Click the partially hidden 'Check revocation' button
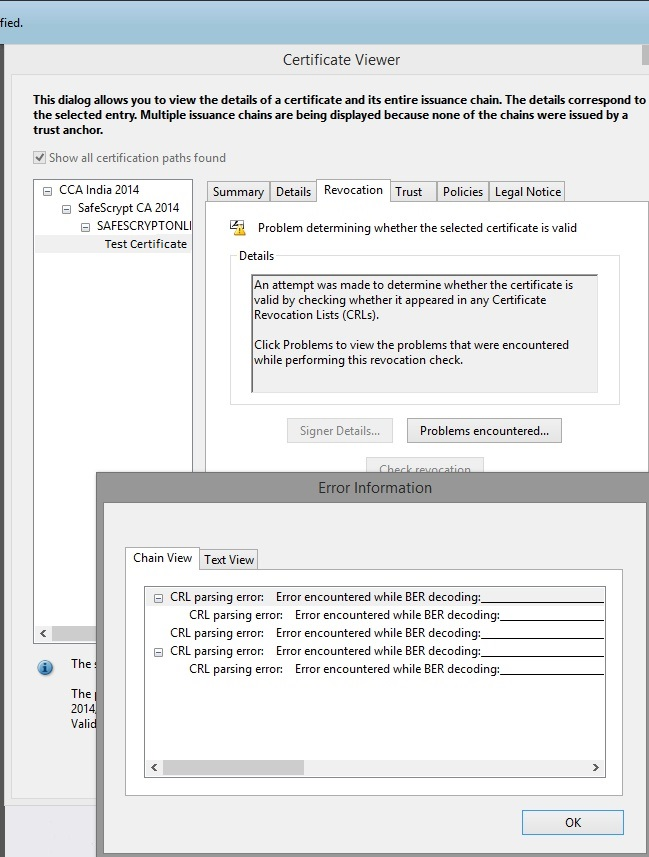The height and width of the screenshot is (857, 649). coord(425,466)
